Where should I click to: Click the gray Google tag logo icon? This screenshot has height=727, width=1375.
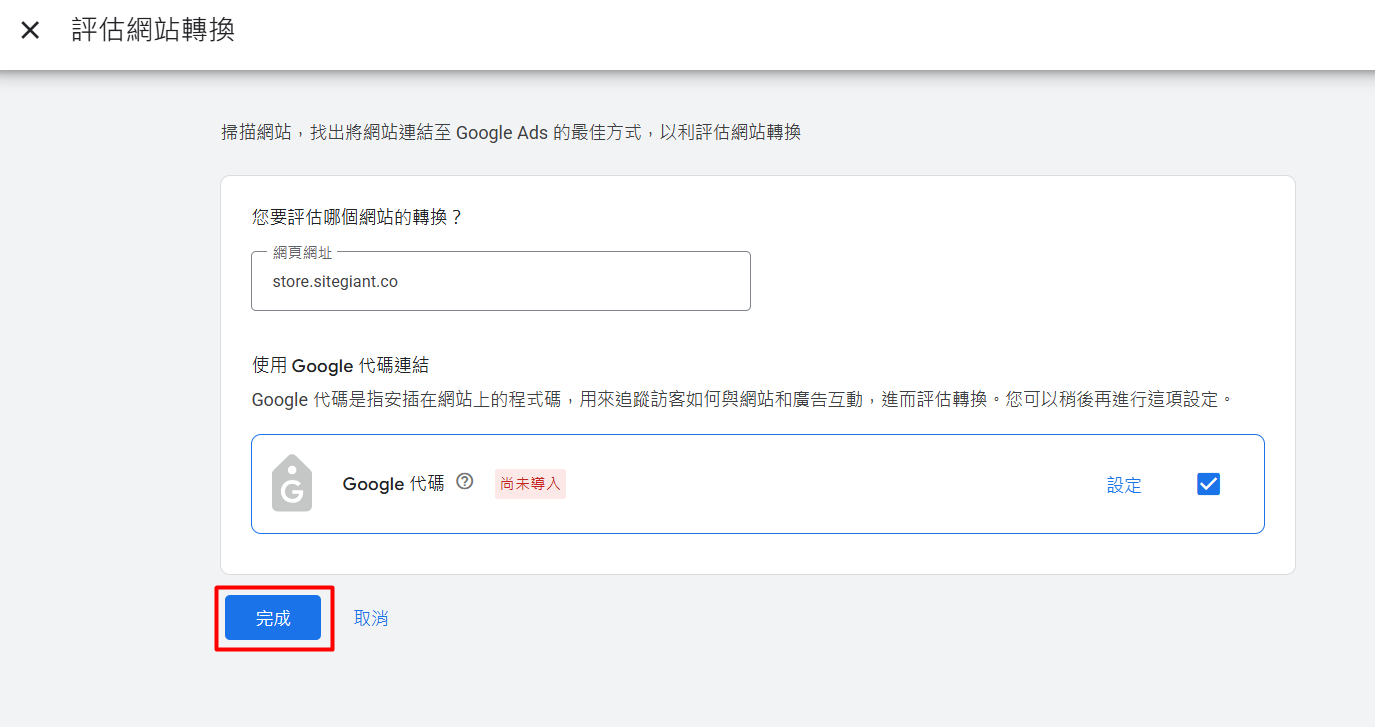pos(292,484)
